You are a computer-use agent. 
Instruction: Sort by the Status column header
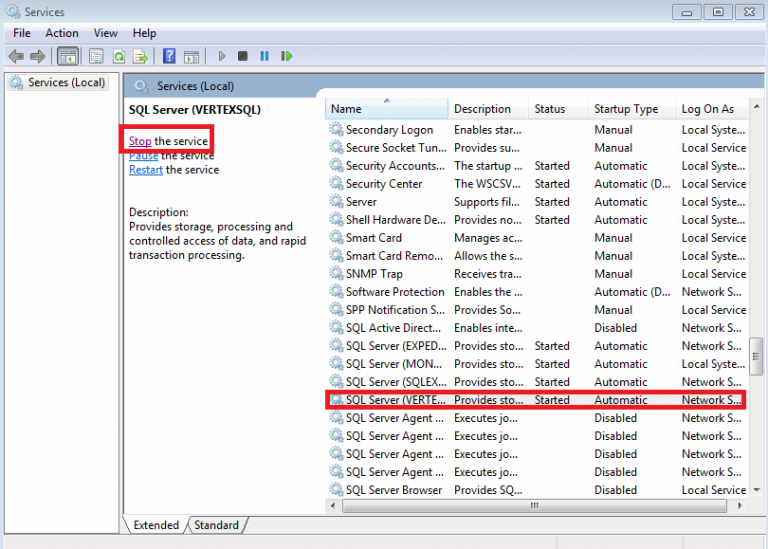(558, 109)
